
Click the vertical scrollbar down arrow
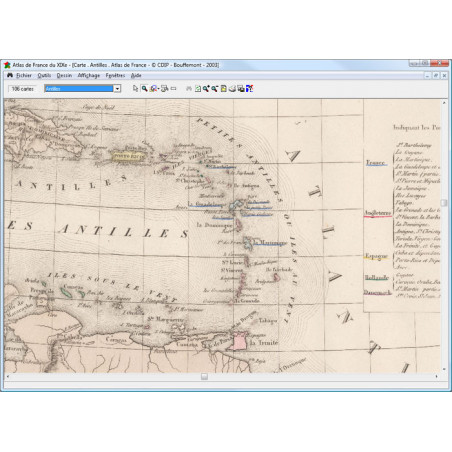444,369
